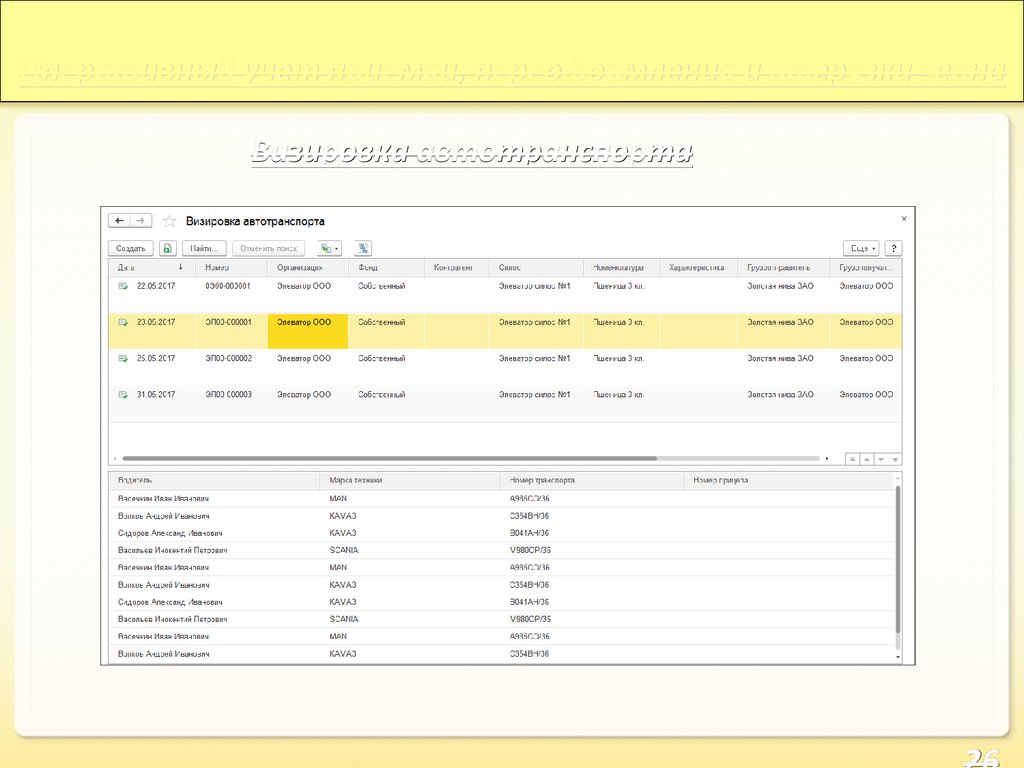Click the Создать button

click(x=130, y=248)
